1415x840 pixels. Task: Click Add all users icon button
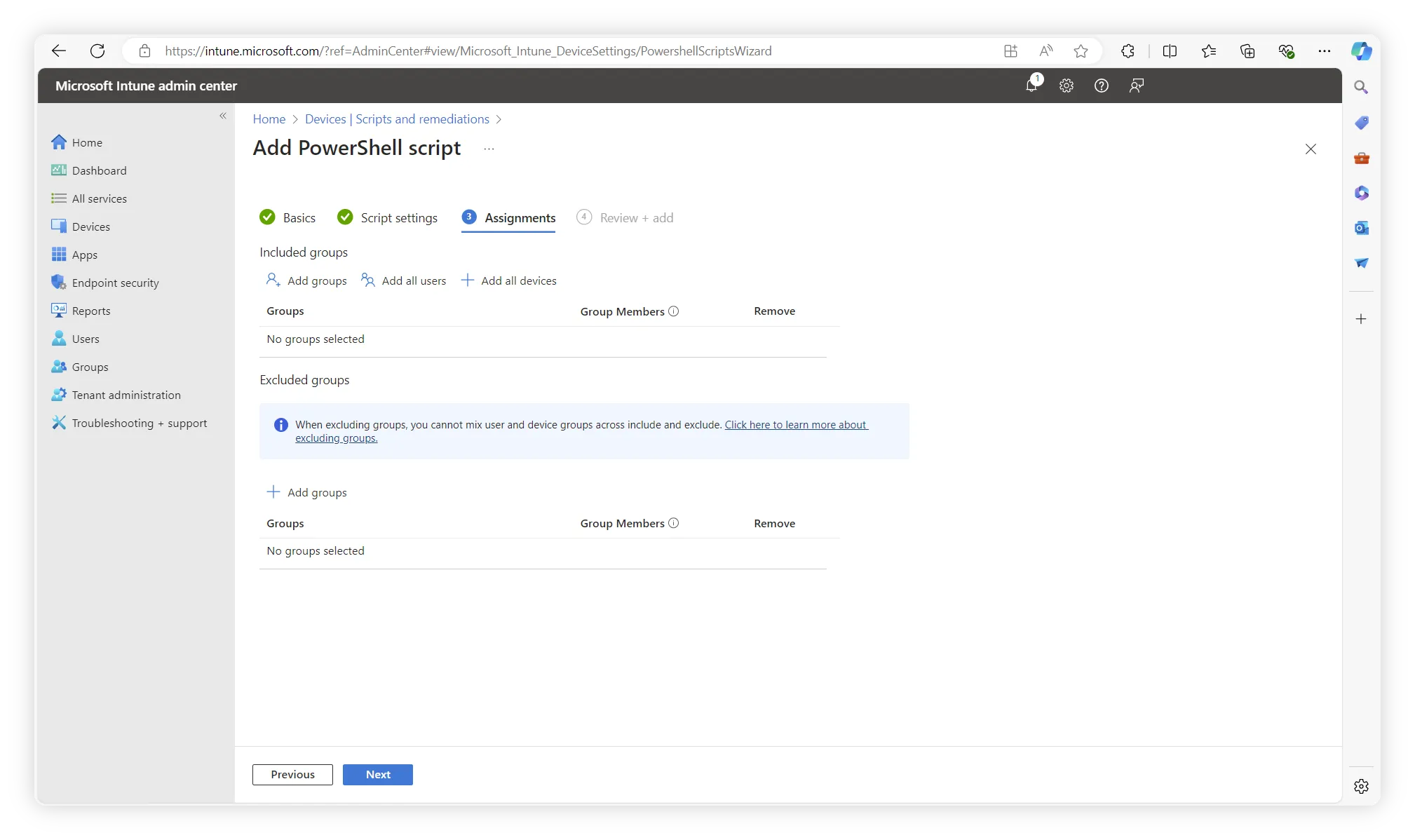(x=368, y=280)
